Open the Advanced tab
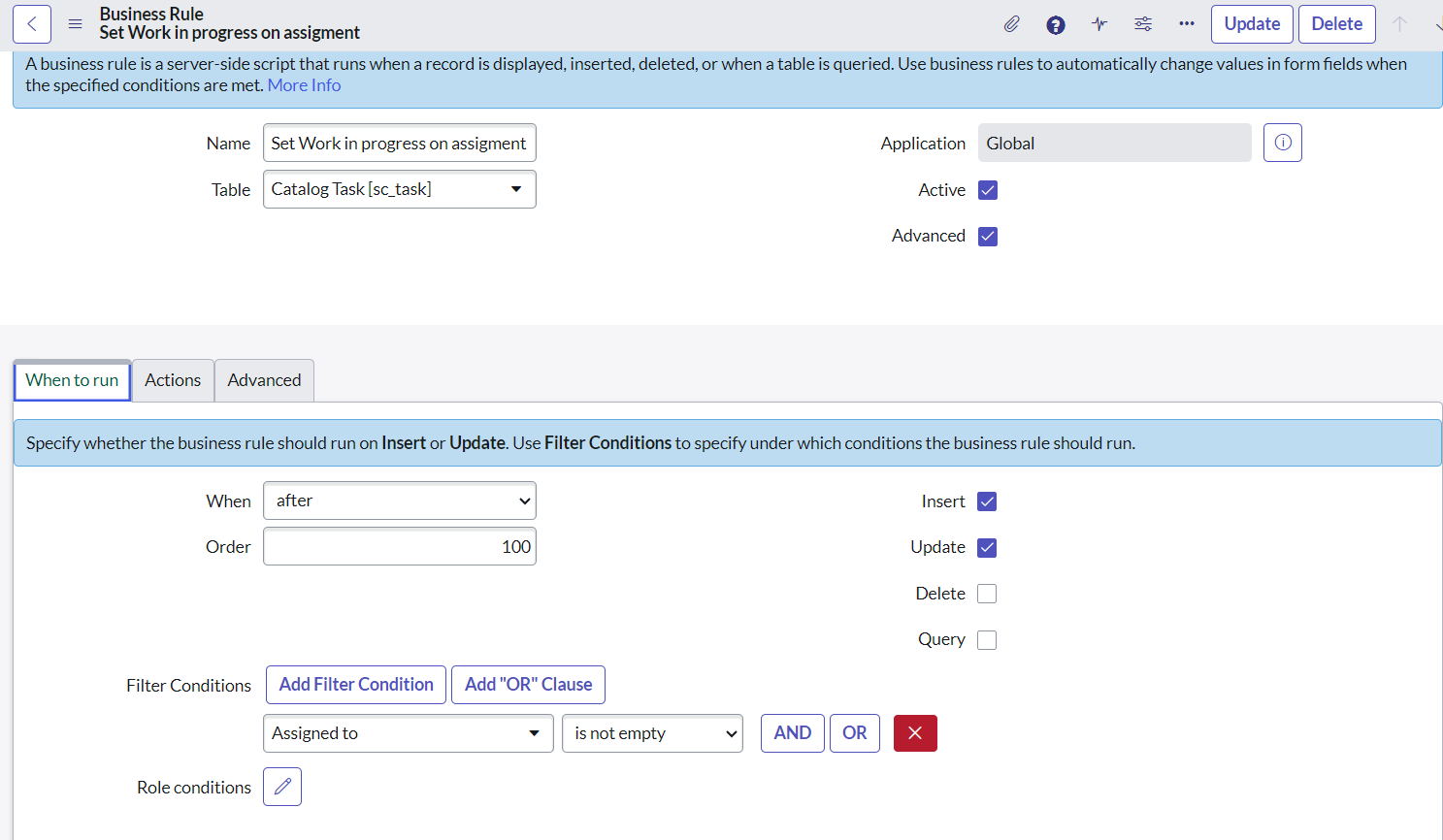Image resolution: width=1443 pixels, height=840 pixels. tap(264, 380)
